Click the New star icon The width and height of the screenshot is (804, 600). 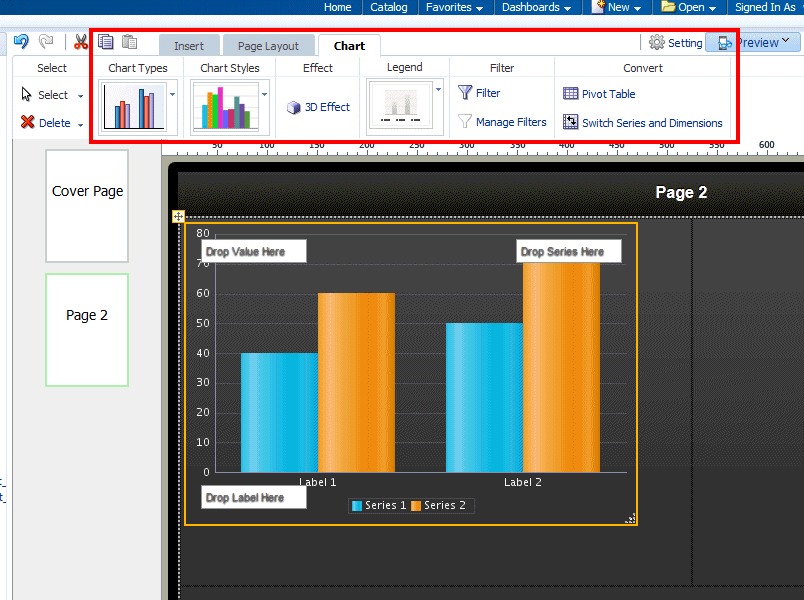tap(598, 7)
